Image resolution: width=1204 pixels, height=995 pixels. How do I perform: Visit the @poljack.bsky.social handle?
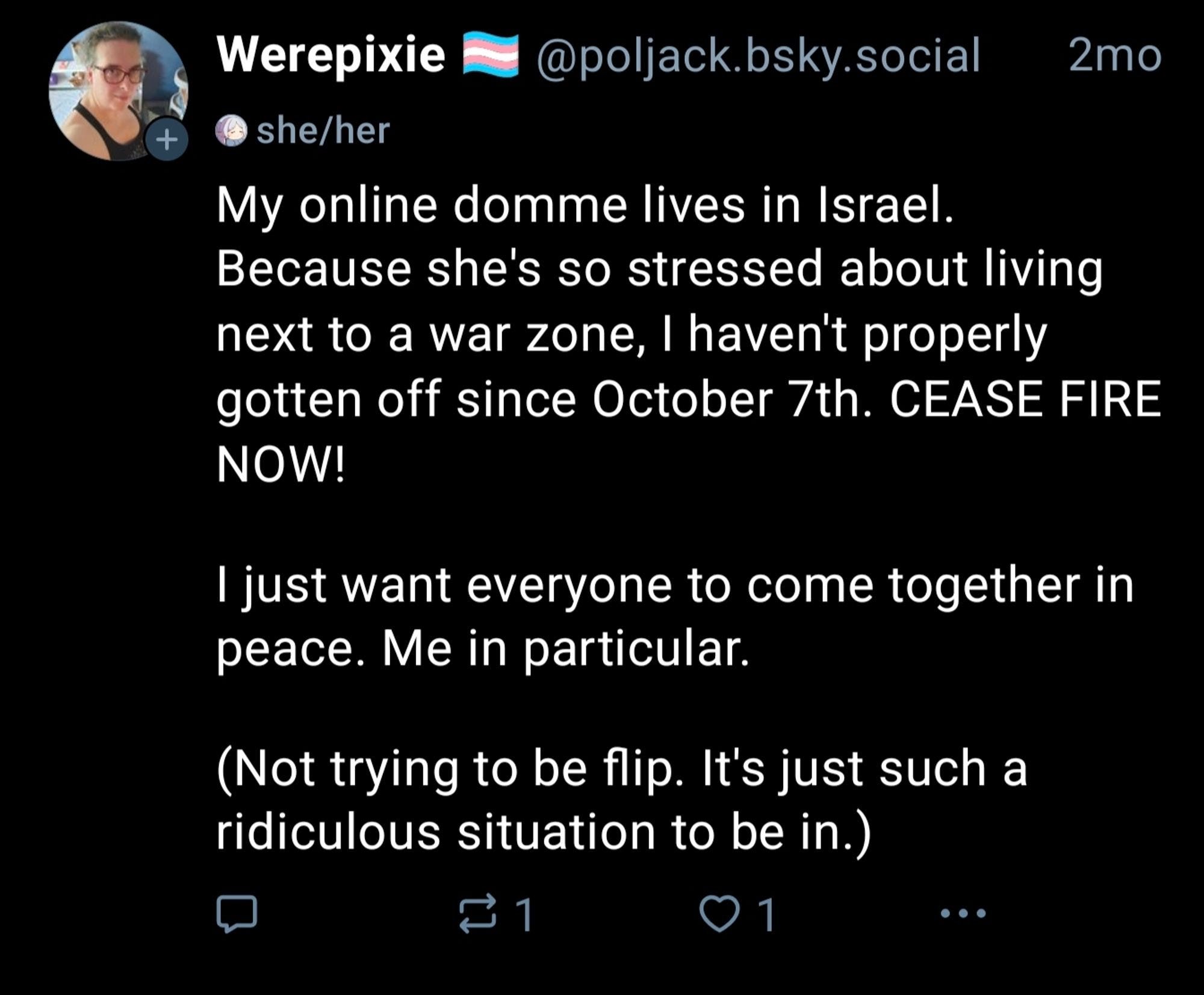tap(757, 56)
